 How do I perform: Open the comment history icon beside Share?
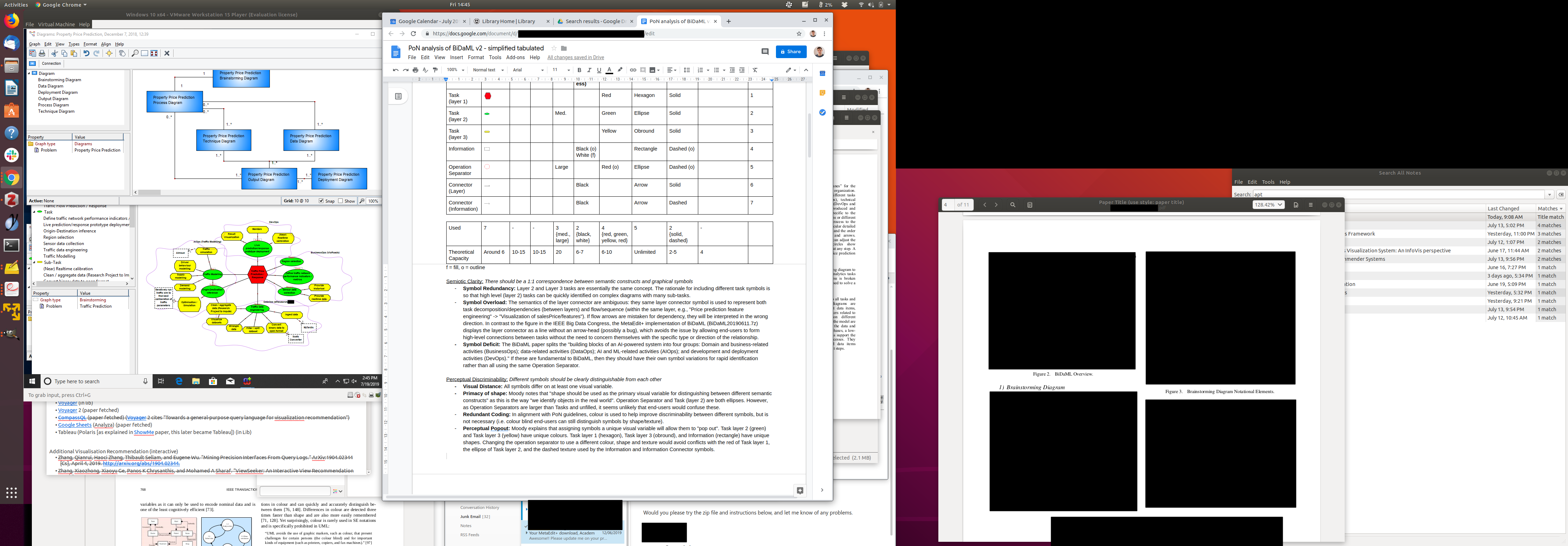click(765, 52)
